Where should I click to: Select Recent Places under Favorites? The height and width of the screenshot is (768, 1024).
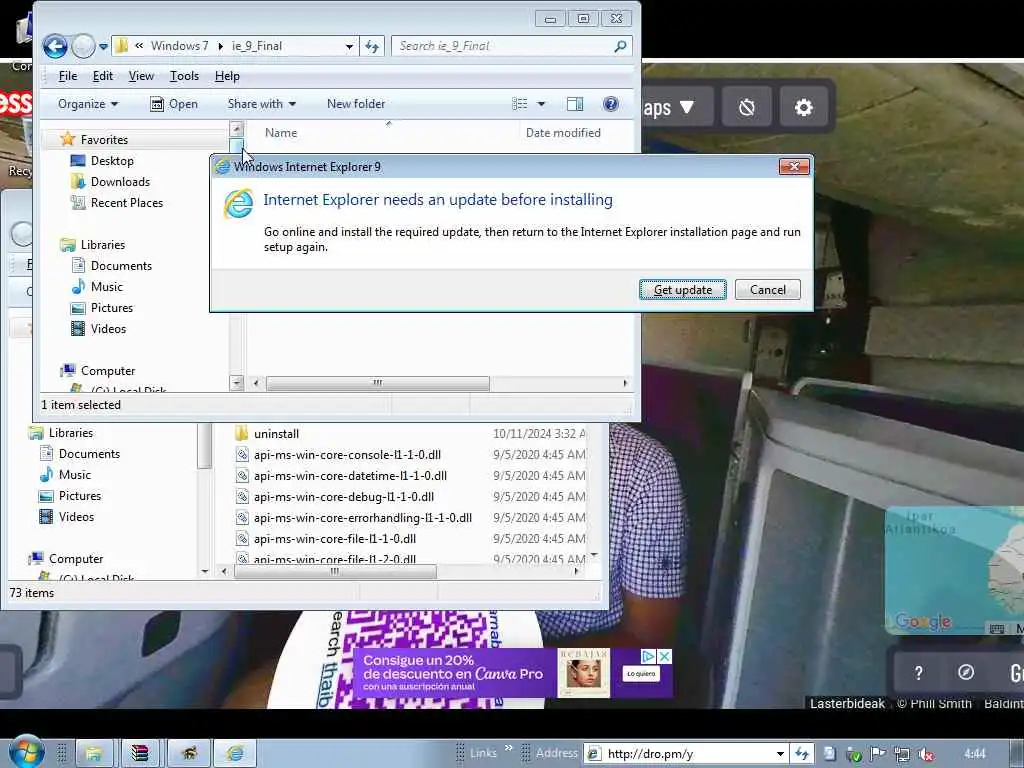pos(127,202)
